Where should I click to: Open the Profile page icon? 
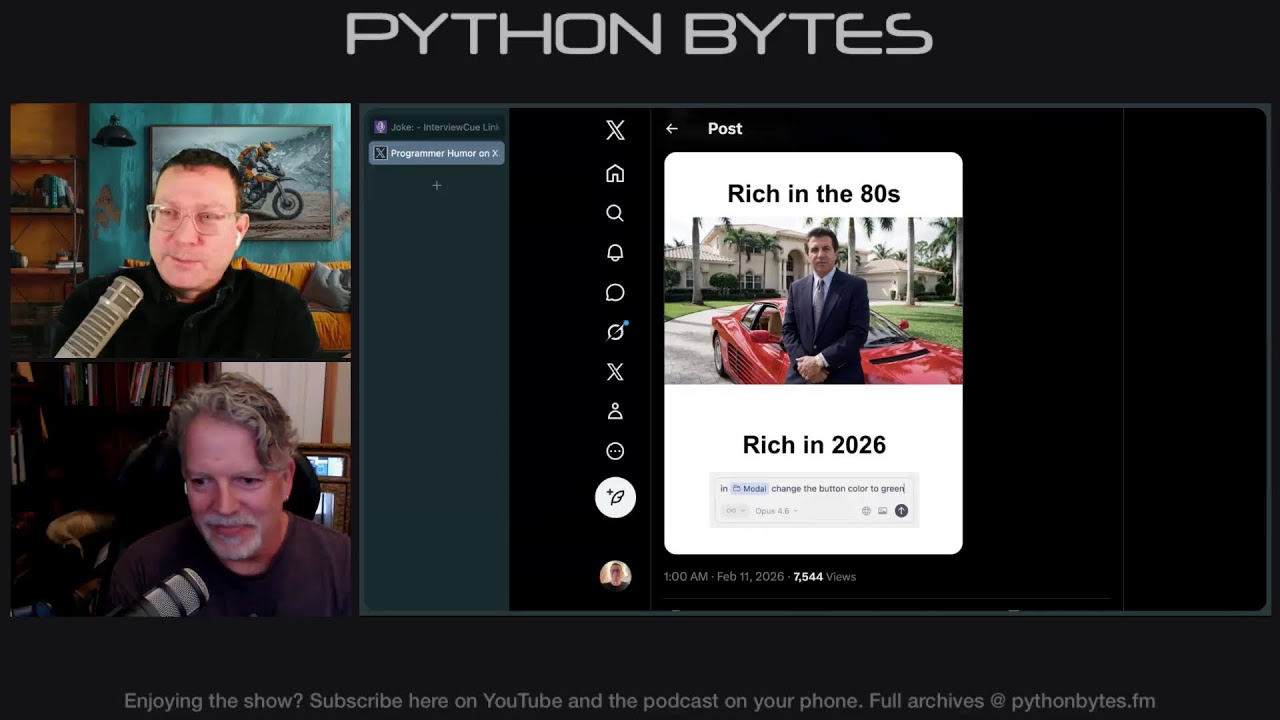[615, 411]
